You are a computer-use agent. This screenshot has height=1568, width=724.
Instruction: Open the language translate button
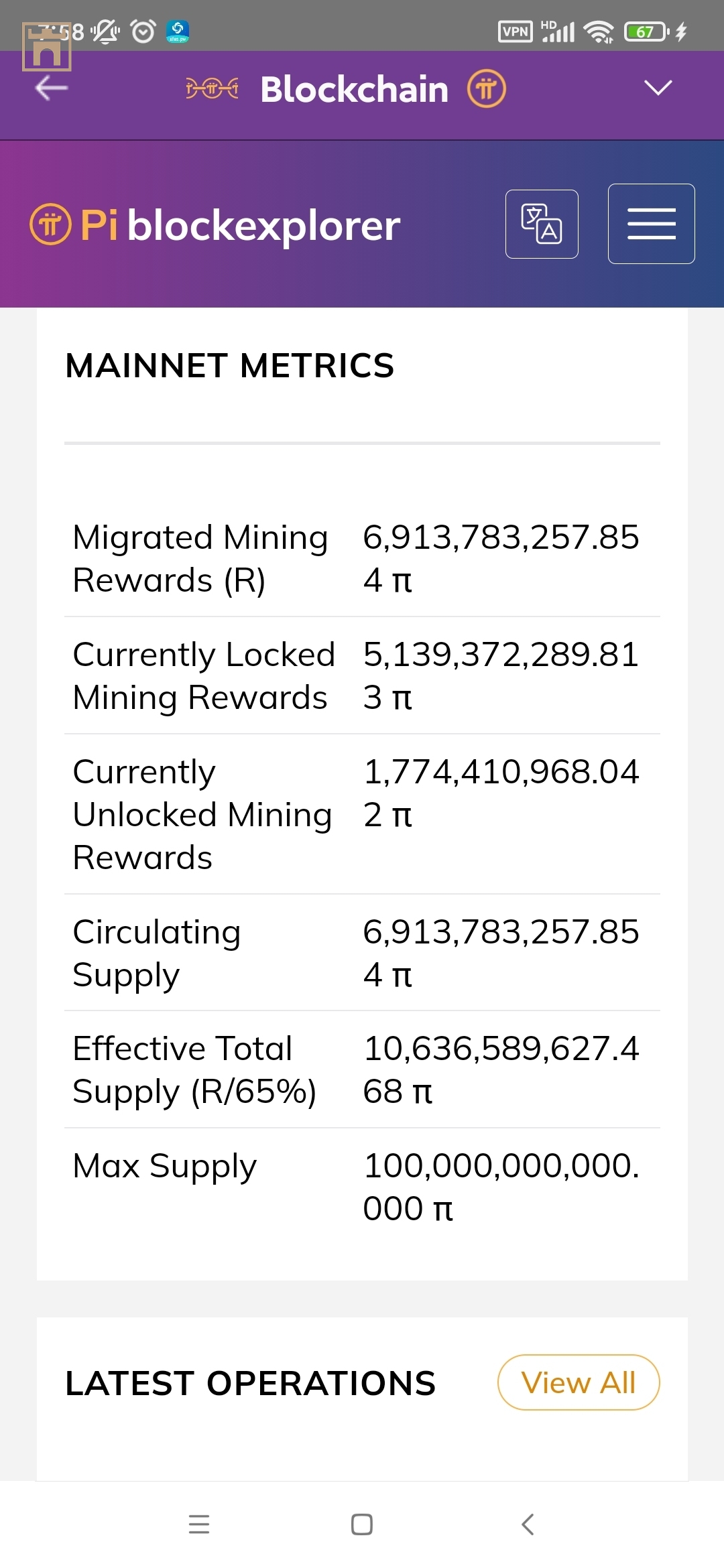coord(542,224)
